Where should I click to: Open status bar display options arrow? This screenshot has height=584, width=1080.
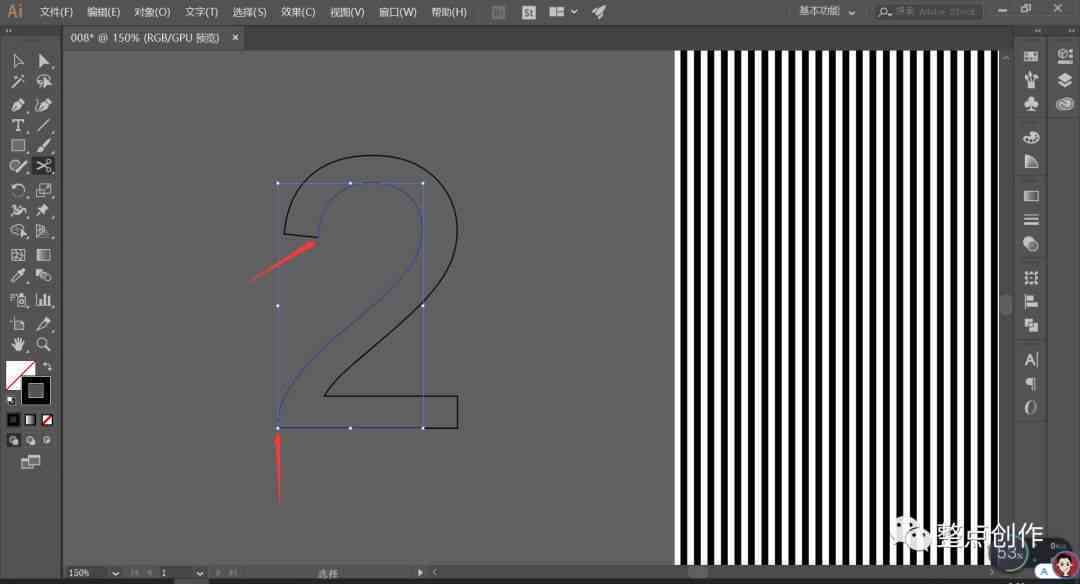tap(419, 572)
